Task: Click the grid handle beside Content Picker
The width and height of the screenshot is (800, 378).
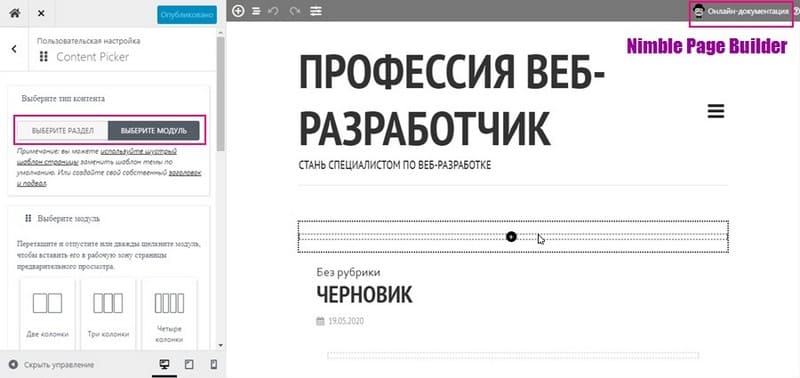Action: coord(44,57)
